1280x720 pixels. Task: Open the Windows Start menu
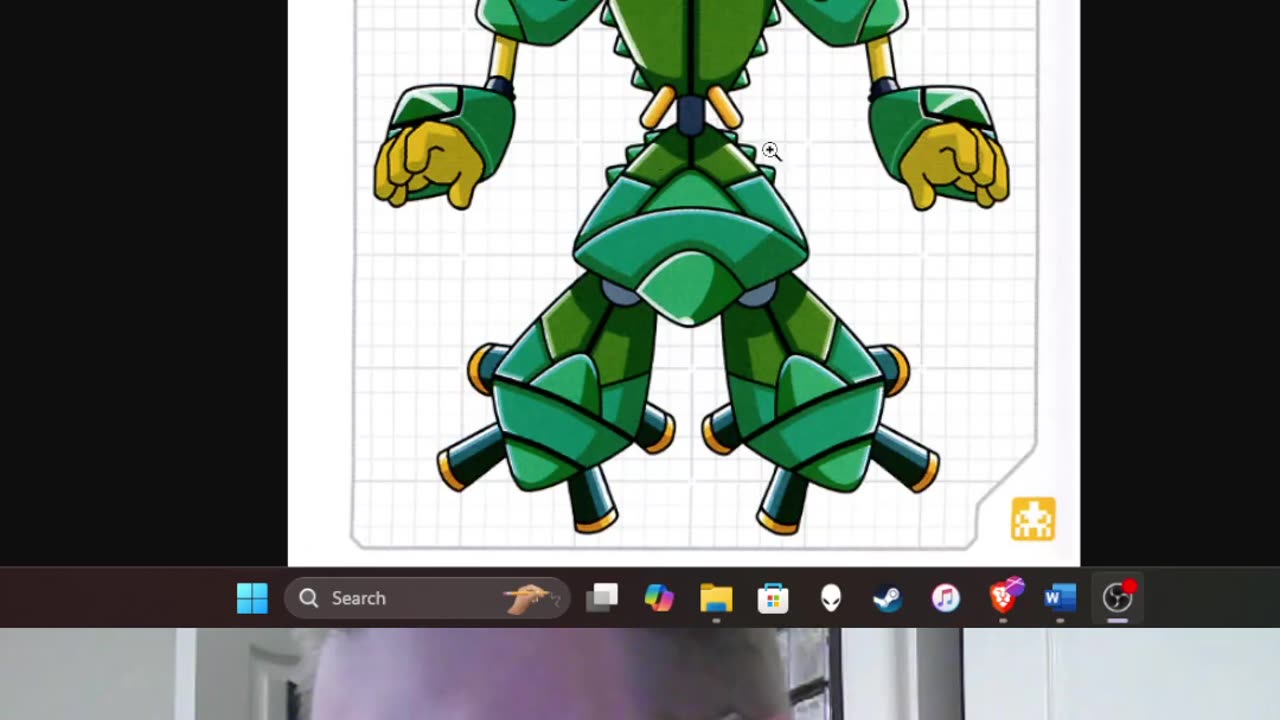pos(252,598)
